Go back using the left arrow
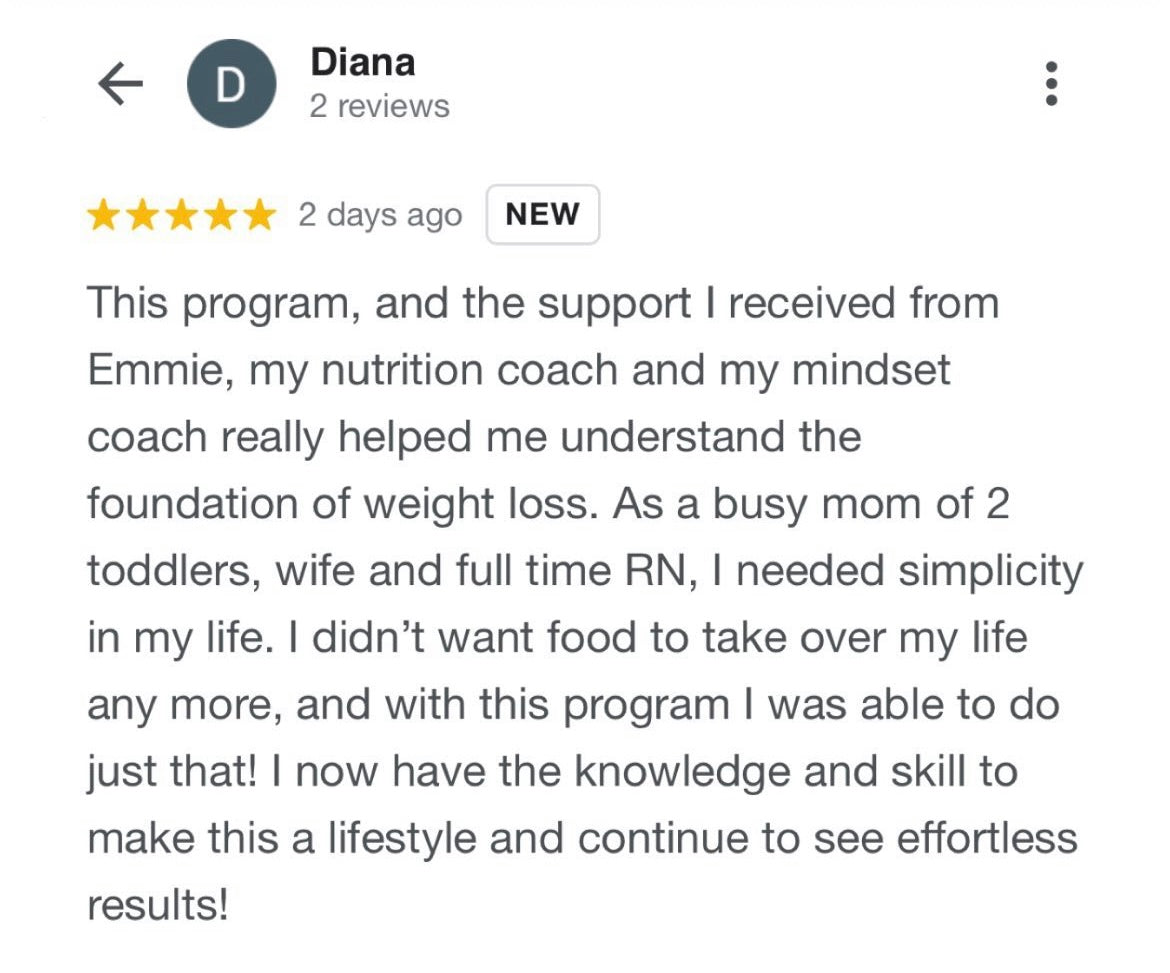The height and width of the screenshot is (973, 1170). [121, 85]
